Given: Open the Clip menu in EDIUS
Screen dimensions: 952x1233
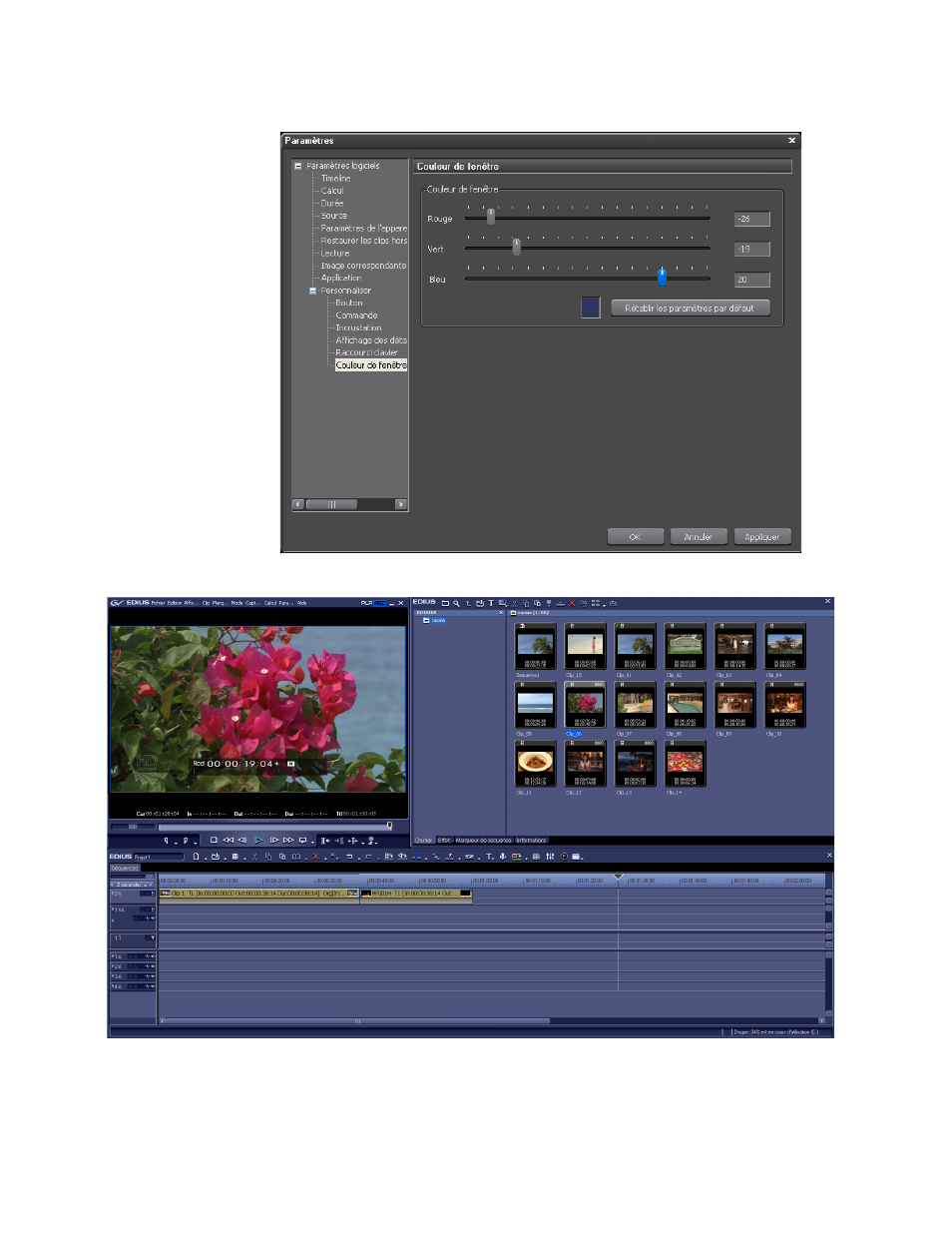Looking at the screenshot, I should click(206, 602).
